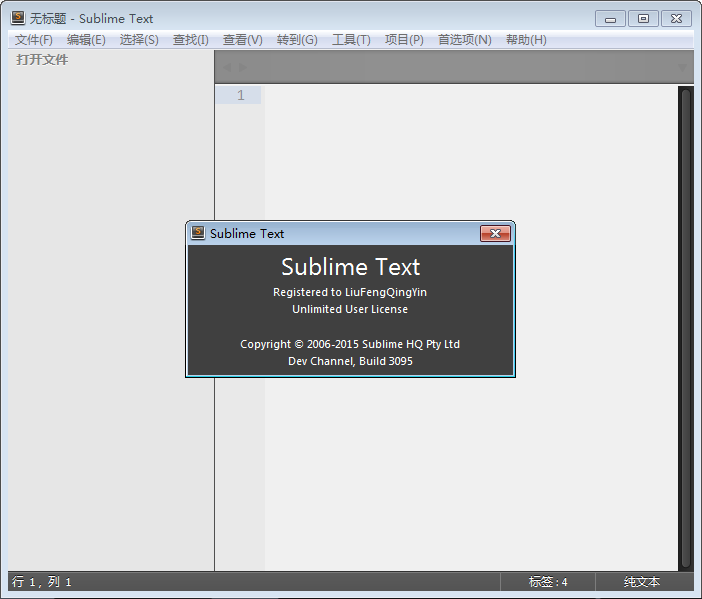The width and height of the screenshot is (702, 599).
Task: Click the vertical scrollbar of the editor
Action: tap(685, 328)
